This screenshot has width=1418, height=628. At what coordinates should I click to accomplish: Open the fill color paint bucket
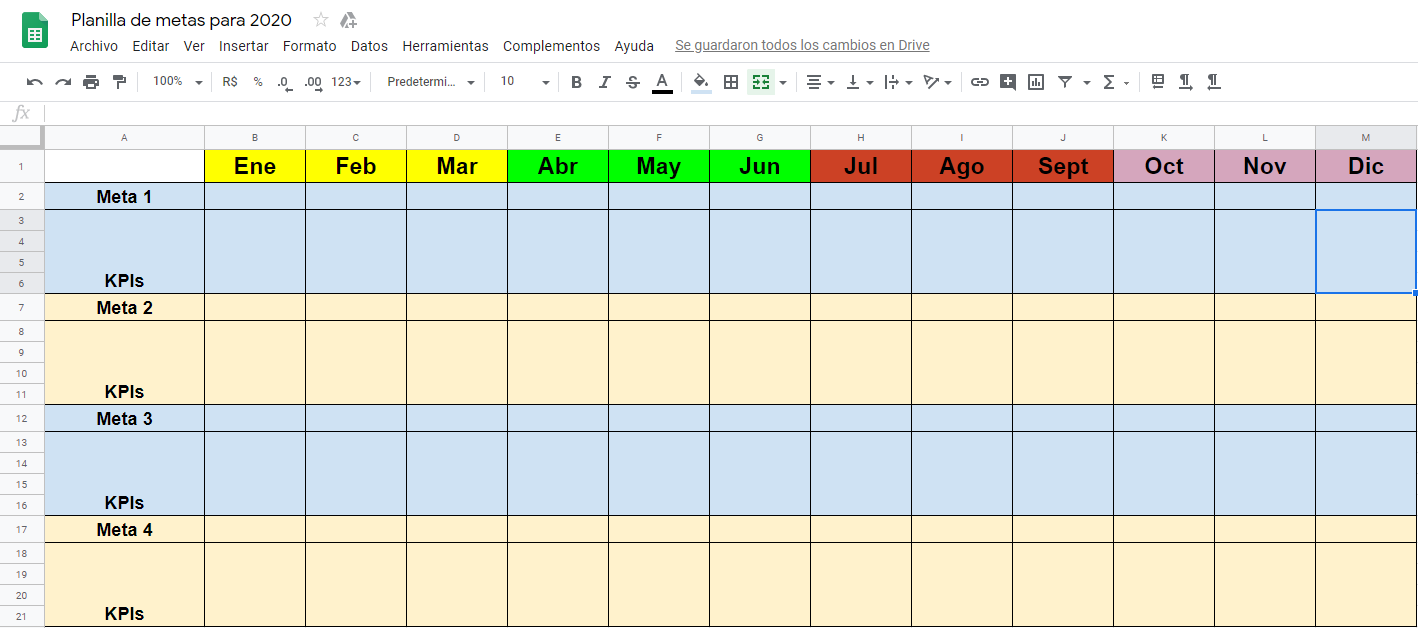(x=701, y=82)
